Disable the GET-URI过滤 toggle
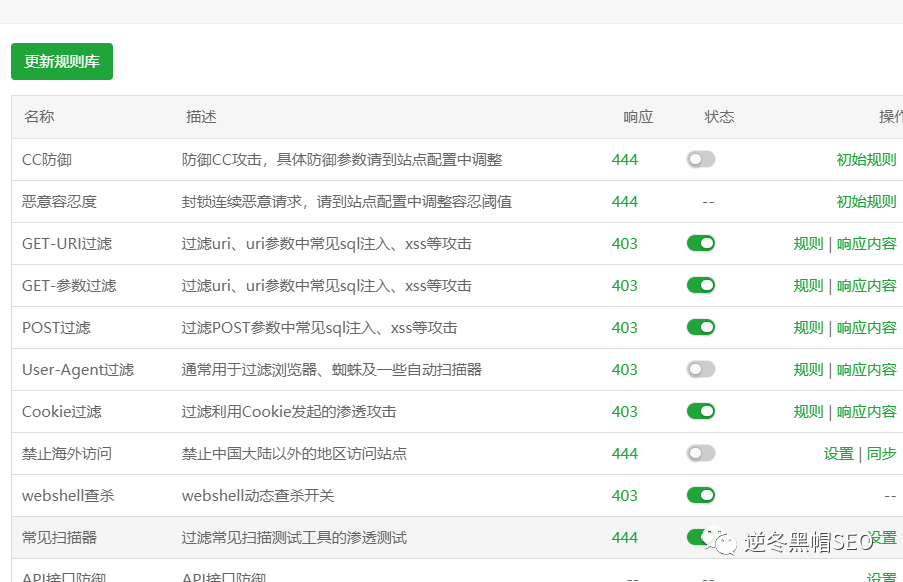The width and height of the screenshot is (903, 582). 700,243
